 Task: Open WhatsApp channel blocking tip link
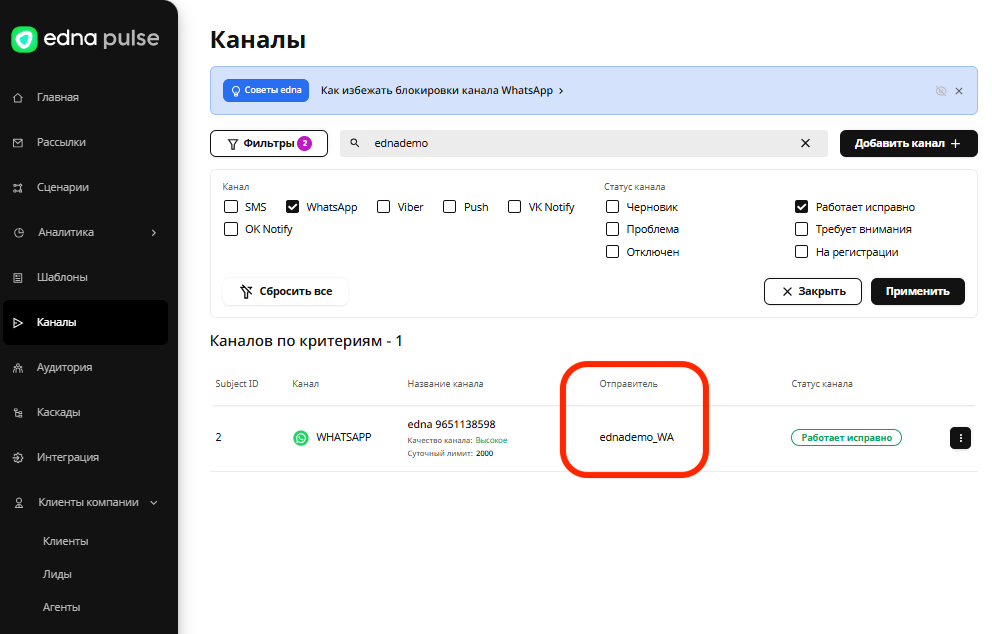[442, 90]
